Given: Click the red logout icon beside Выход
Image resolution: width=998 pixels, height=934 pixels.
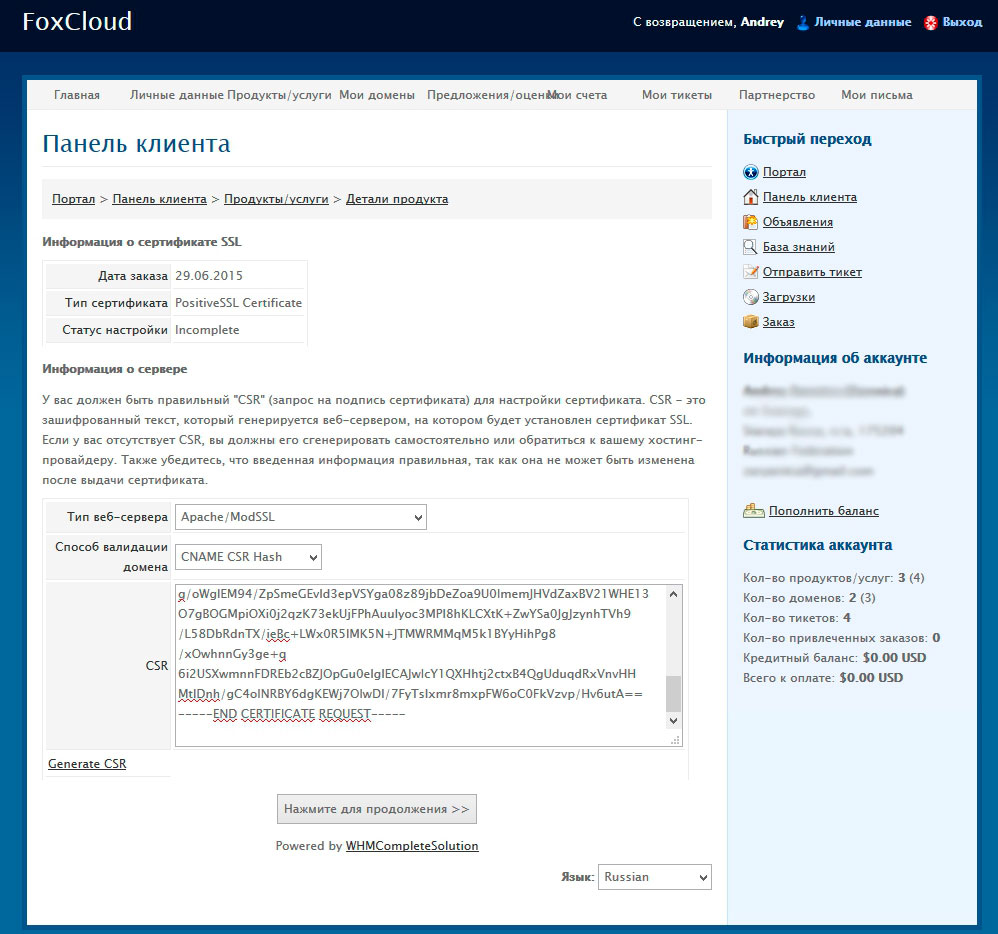Looking at the screenshot, I should [931, 23].
